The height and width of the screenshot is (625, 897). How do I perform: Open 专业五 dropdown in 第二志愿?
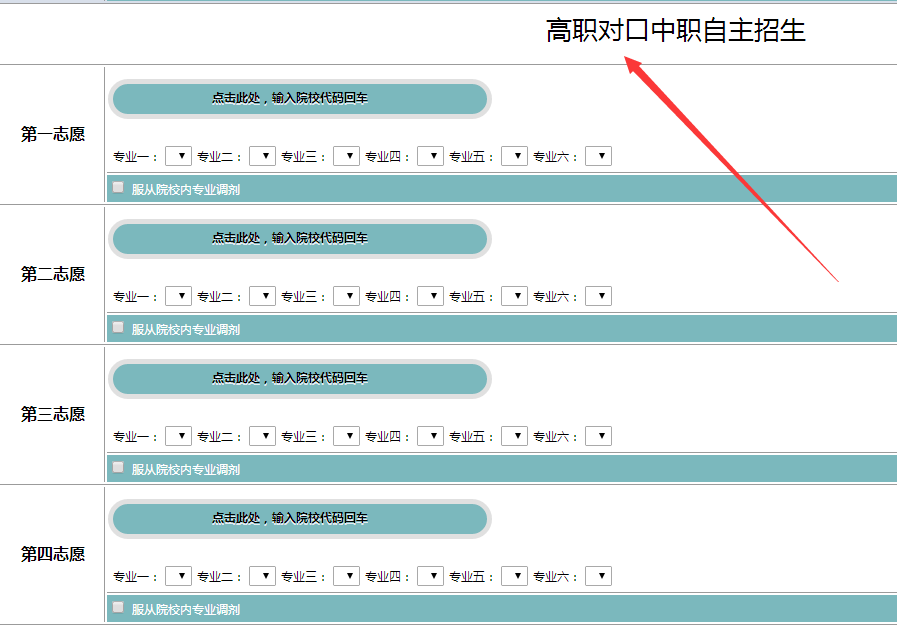pos(514,296)
